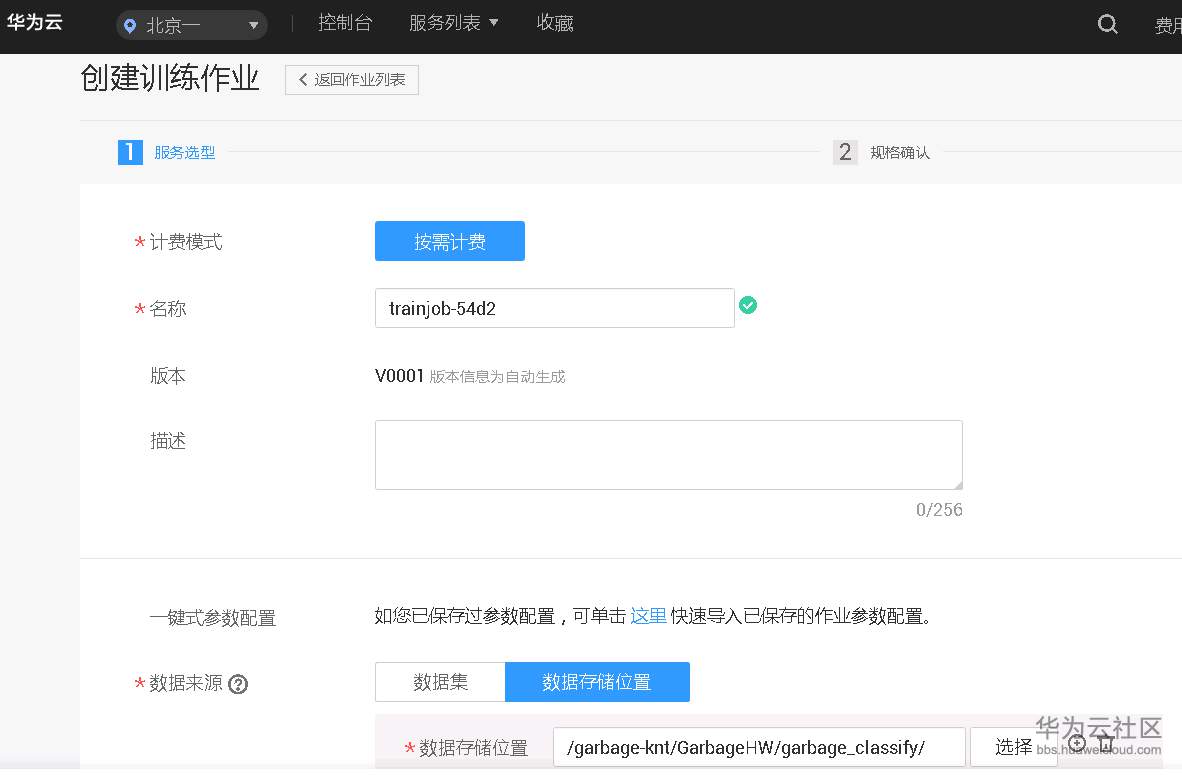Click the 一键式参数配置 label
The height and width of the screenshot is (775, 1182).
click(213, 617)
